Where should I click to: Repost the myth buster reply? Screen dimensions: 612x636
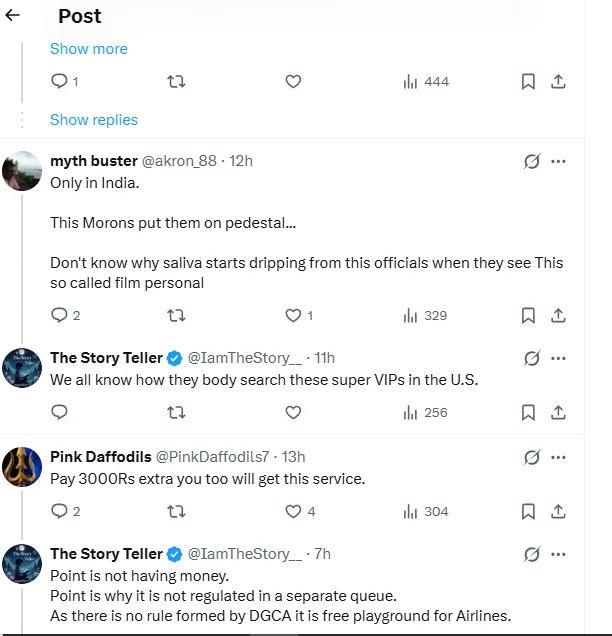(176, 315)
